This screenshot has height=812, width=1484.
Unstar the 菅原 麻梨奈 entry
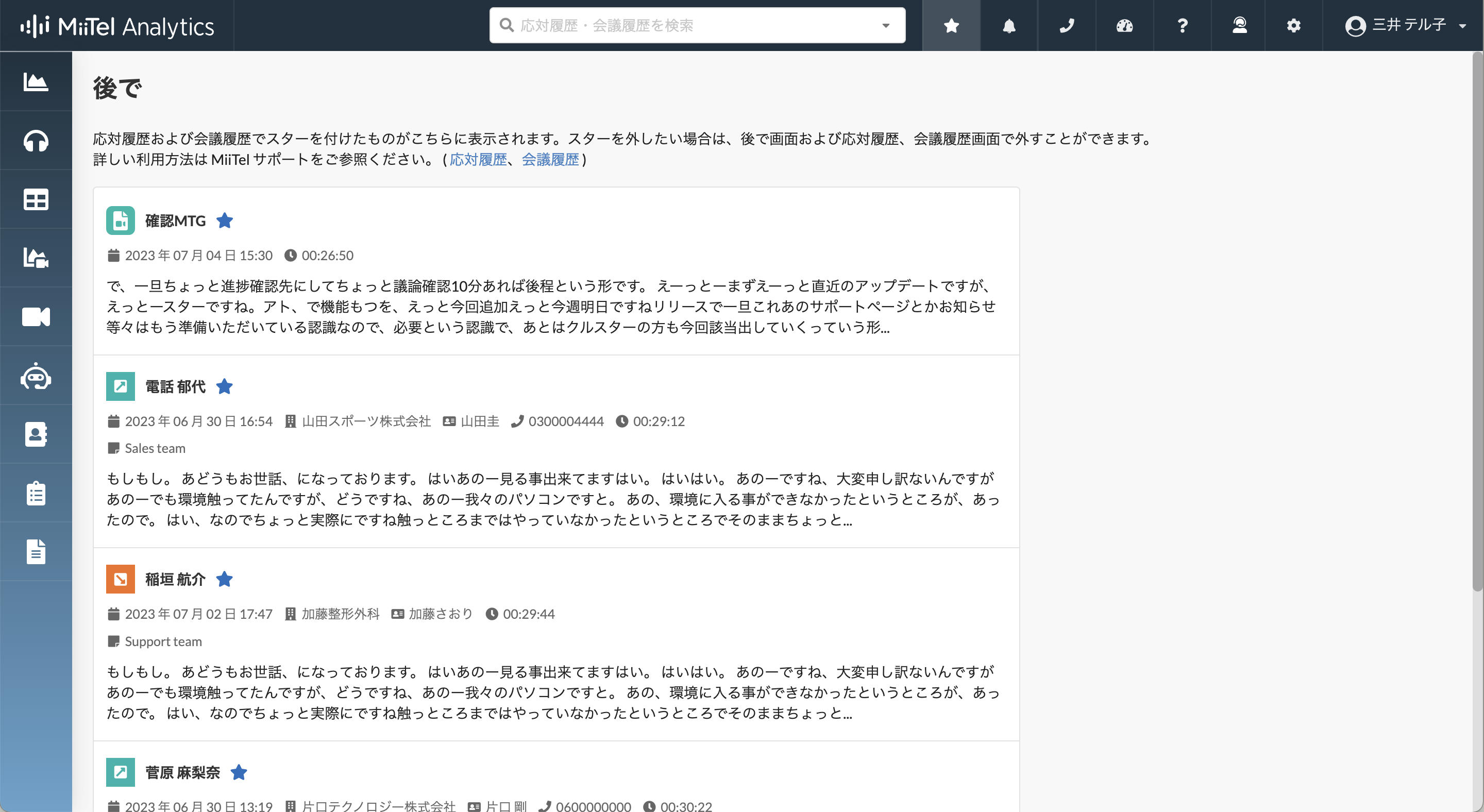click(x=239, y=772)
